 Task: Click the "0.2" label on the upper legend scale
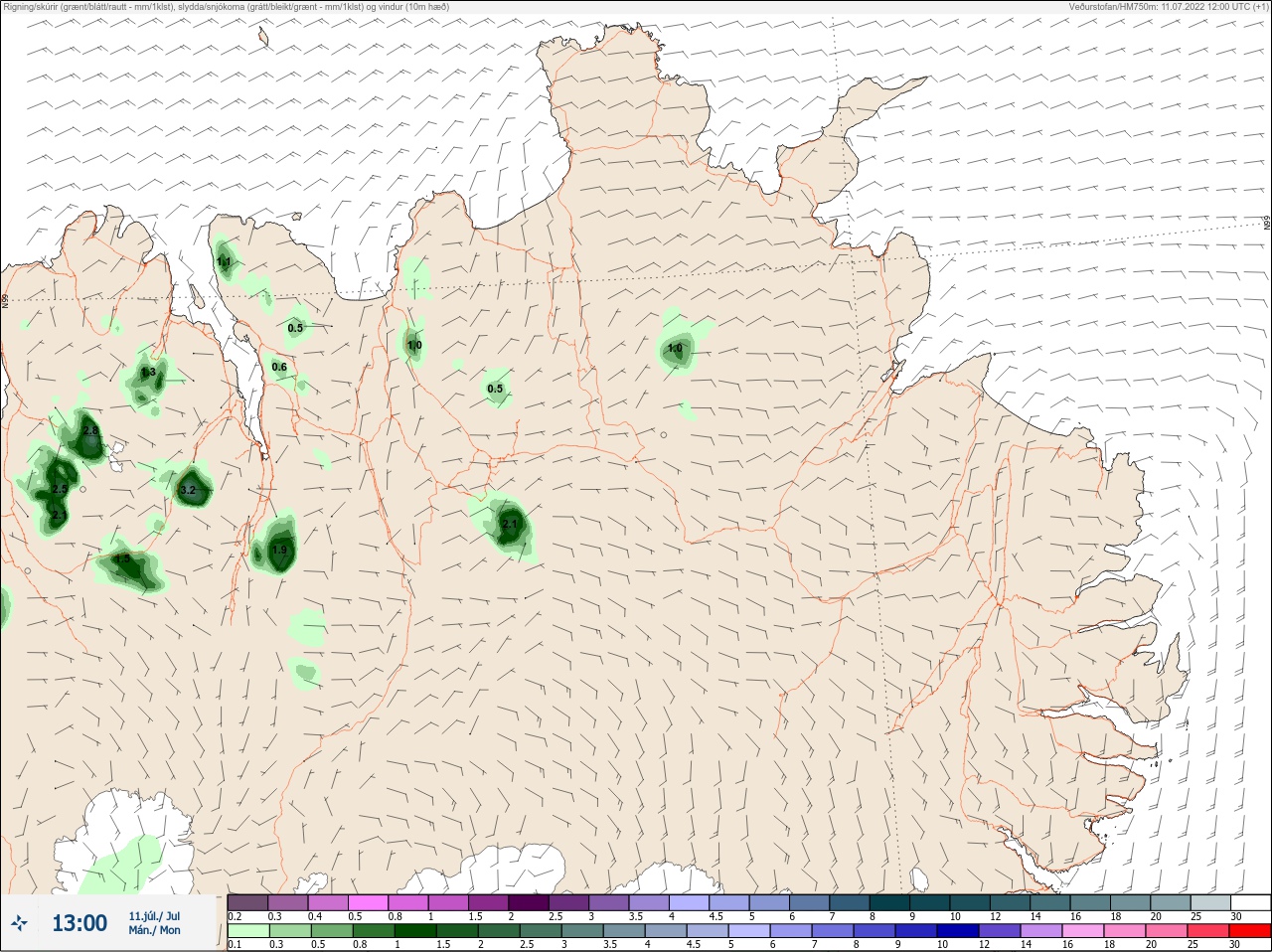tap(235, 916)
